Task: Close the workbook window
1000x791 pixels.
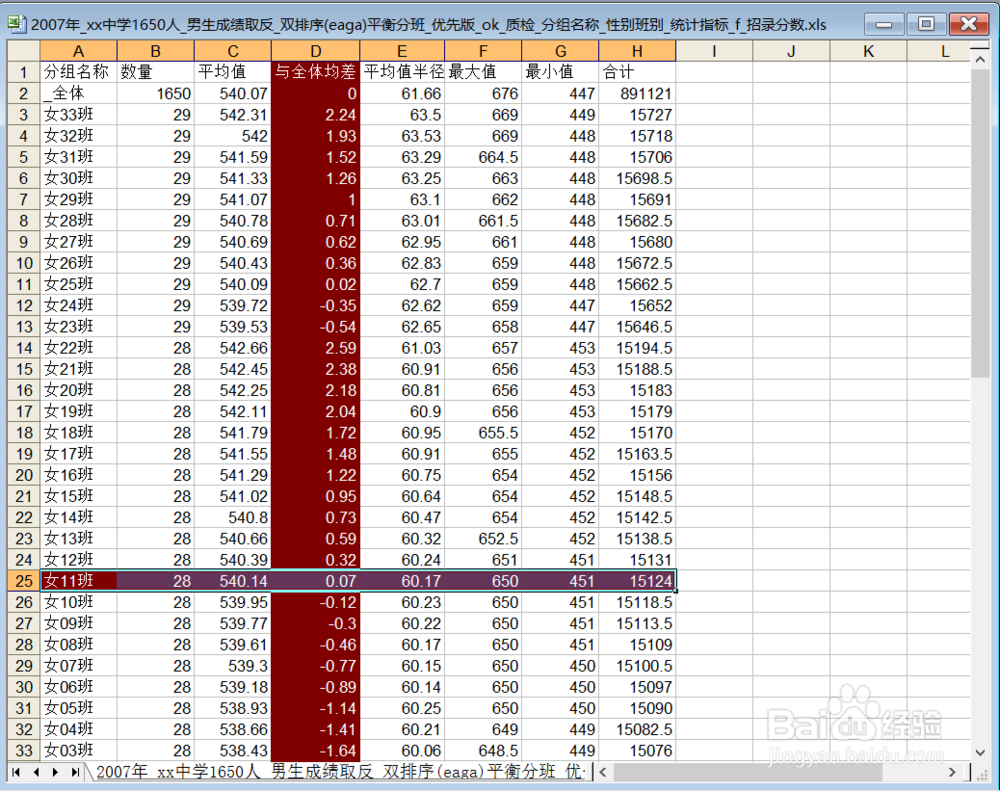Action: 969,25
